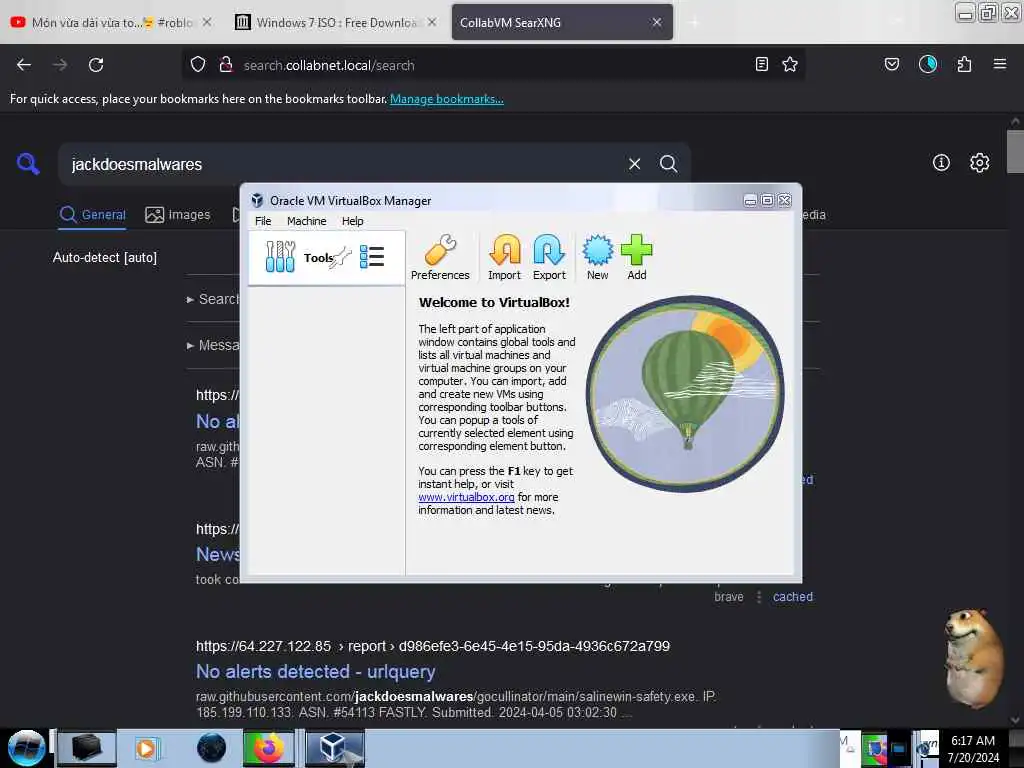
Task: Open the Windows Start orb
Action: [26, 748]
